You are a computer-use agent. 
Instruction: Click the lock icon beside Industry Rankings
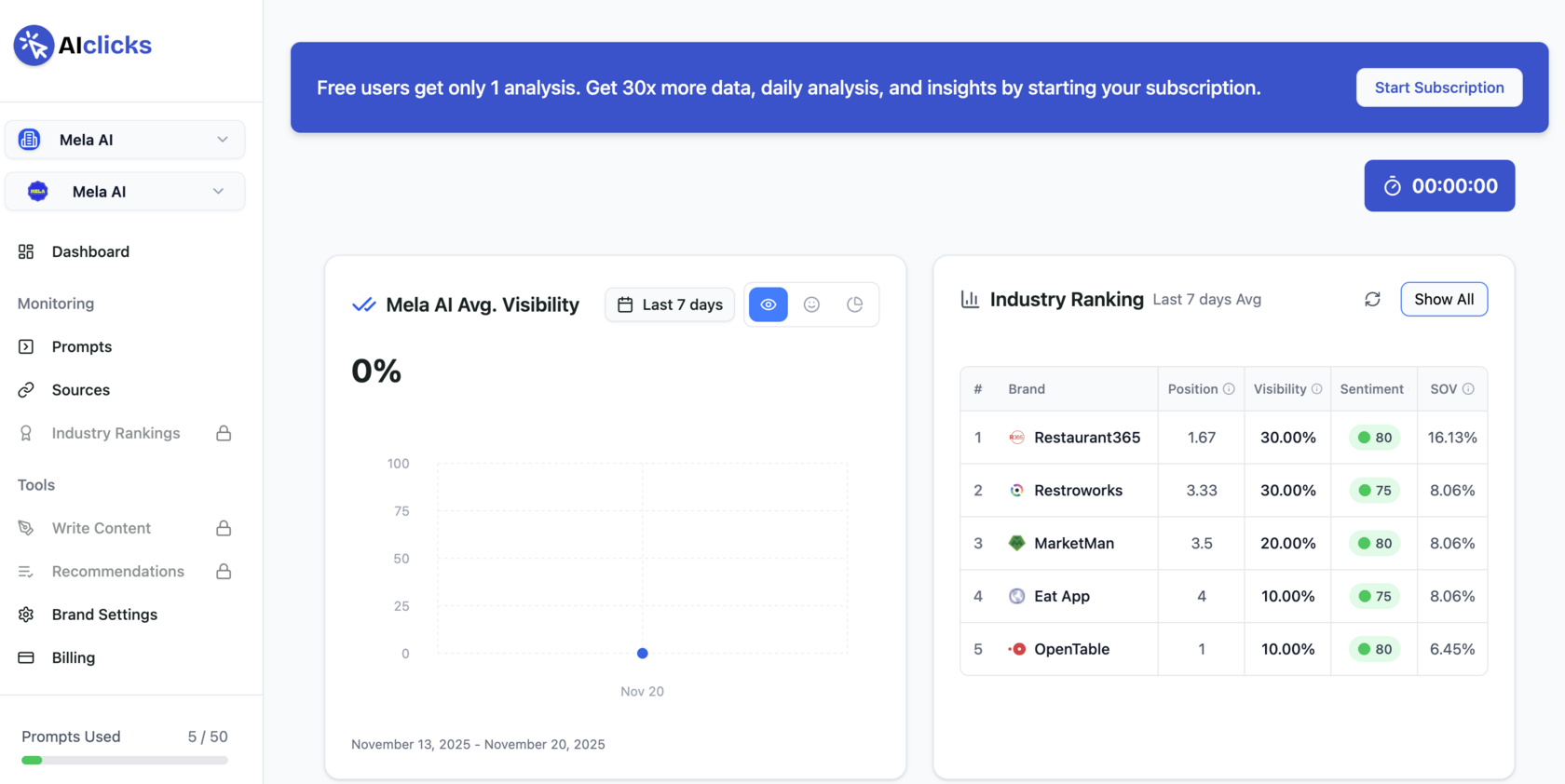(x=224, y=433)
